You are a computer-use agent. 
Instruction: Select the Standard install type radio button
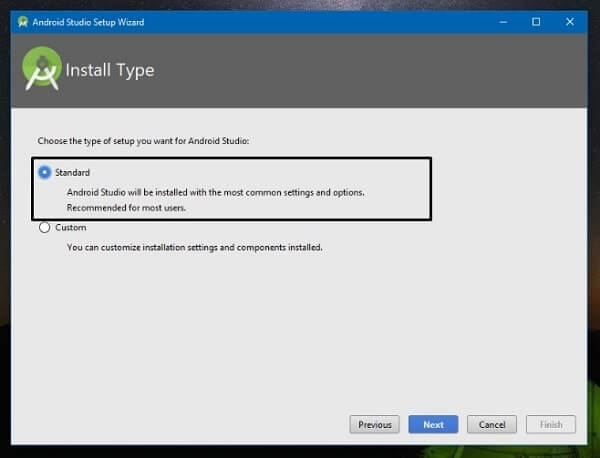44,173
